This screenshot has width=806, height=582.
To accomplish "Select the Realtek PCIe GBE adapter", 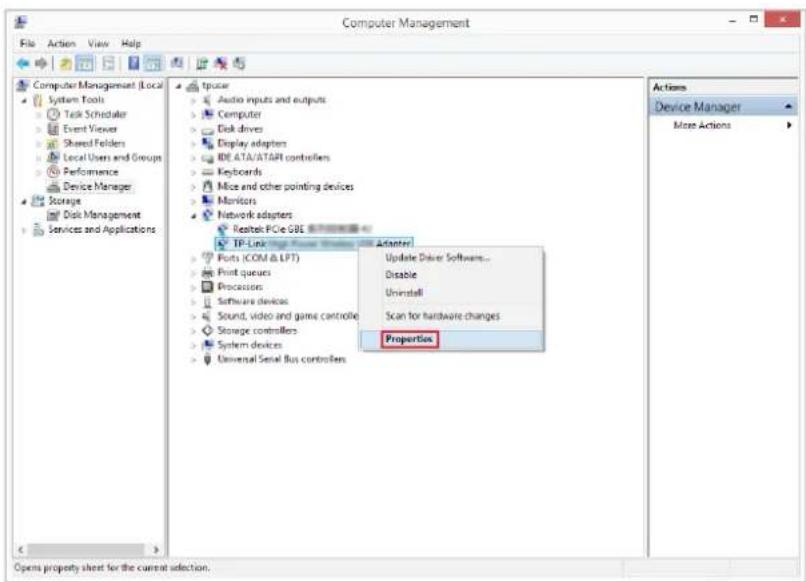I will 301,229.
